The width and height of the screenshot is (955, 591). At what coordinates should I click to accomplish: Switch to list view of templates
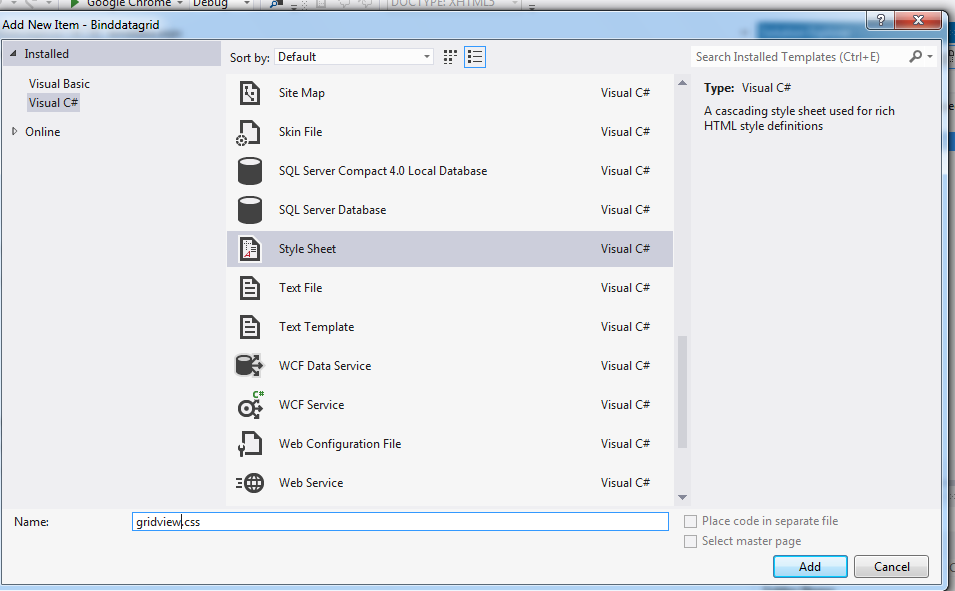click(x=475, y=57)
